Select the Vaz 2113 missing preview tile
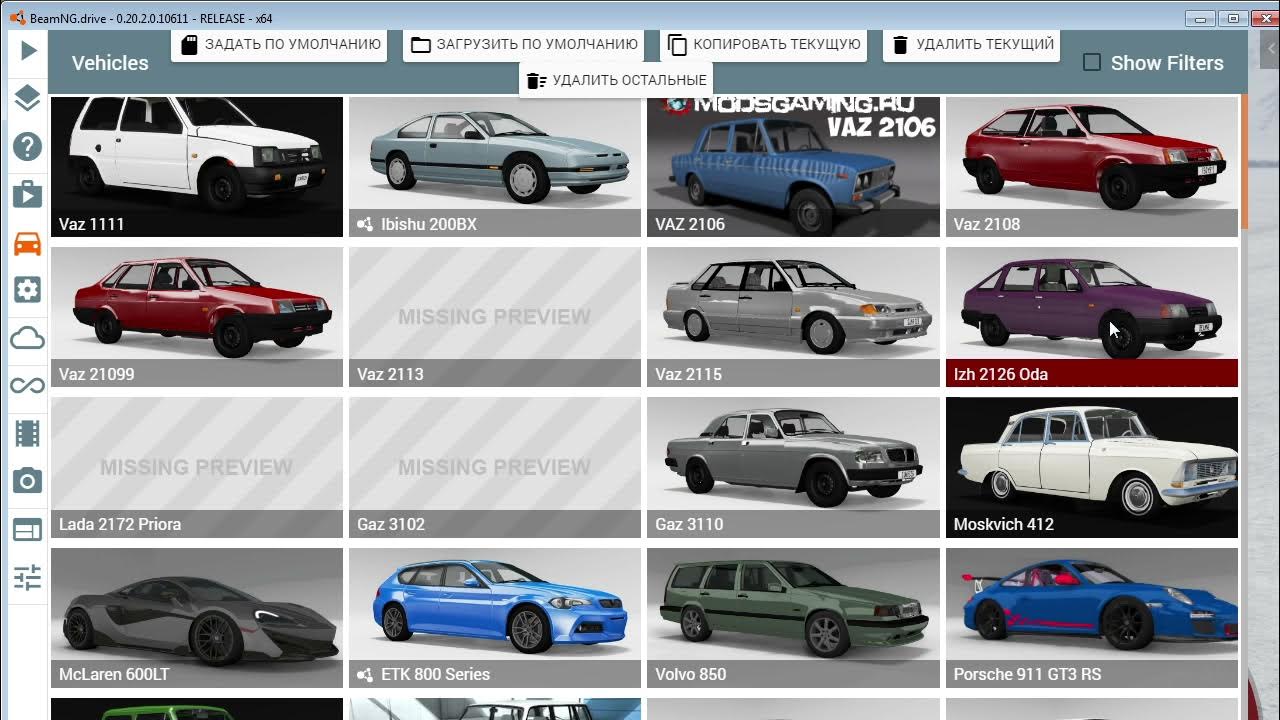 (495, 317)
